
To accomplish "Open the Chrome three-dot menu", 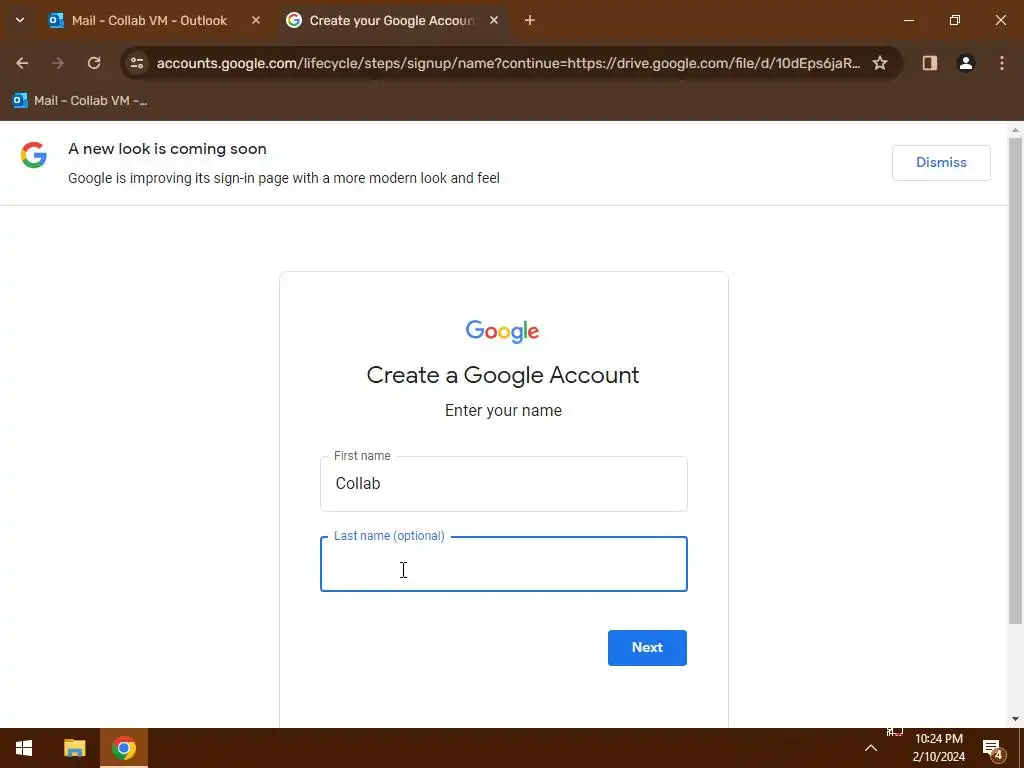I will (x=1002, y=63).
